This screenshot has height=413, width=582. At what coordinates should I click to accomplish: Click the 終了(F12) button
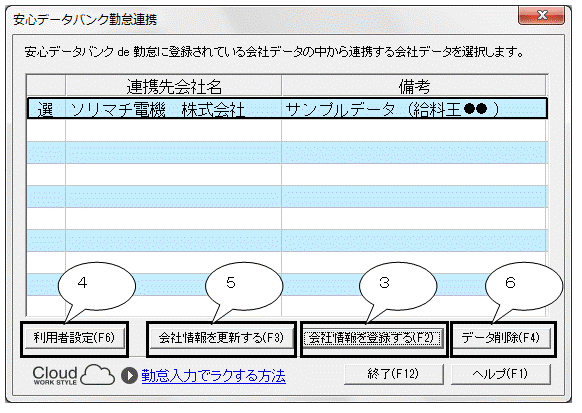pyautogui.click(x=394, y=374)
